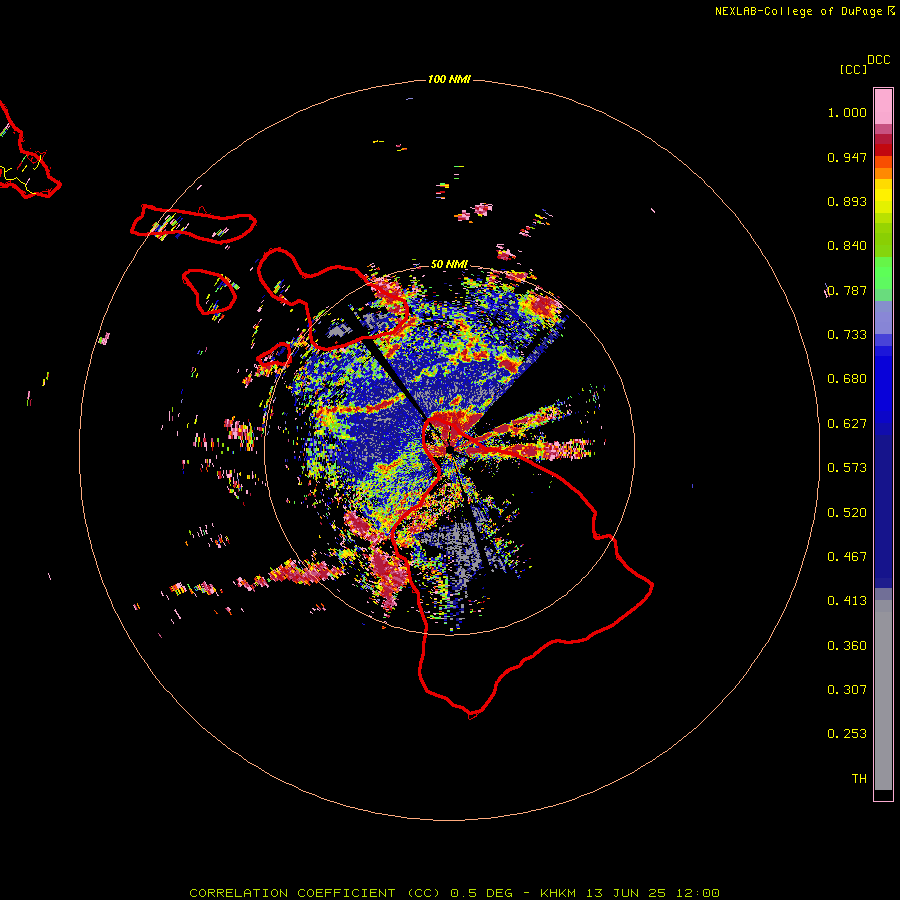Click the Correlation Coefficient caption at the bottom
This screenshot has height=900, width=900.
[454, 893]
